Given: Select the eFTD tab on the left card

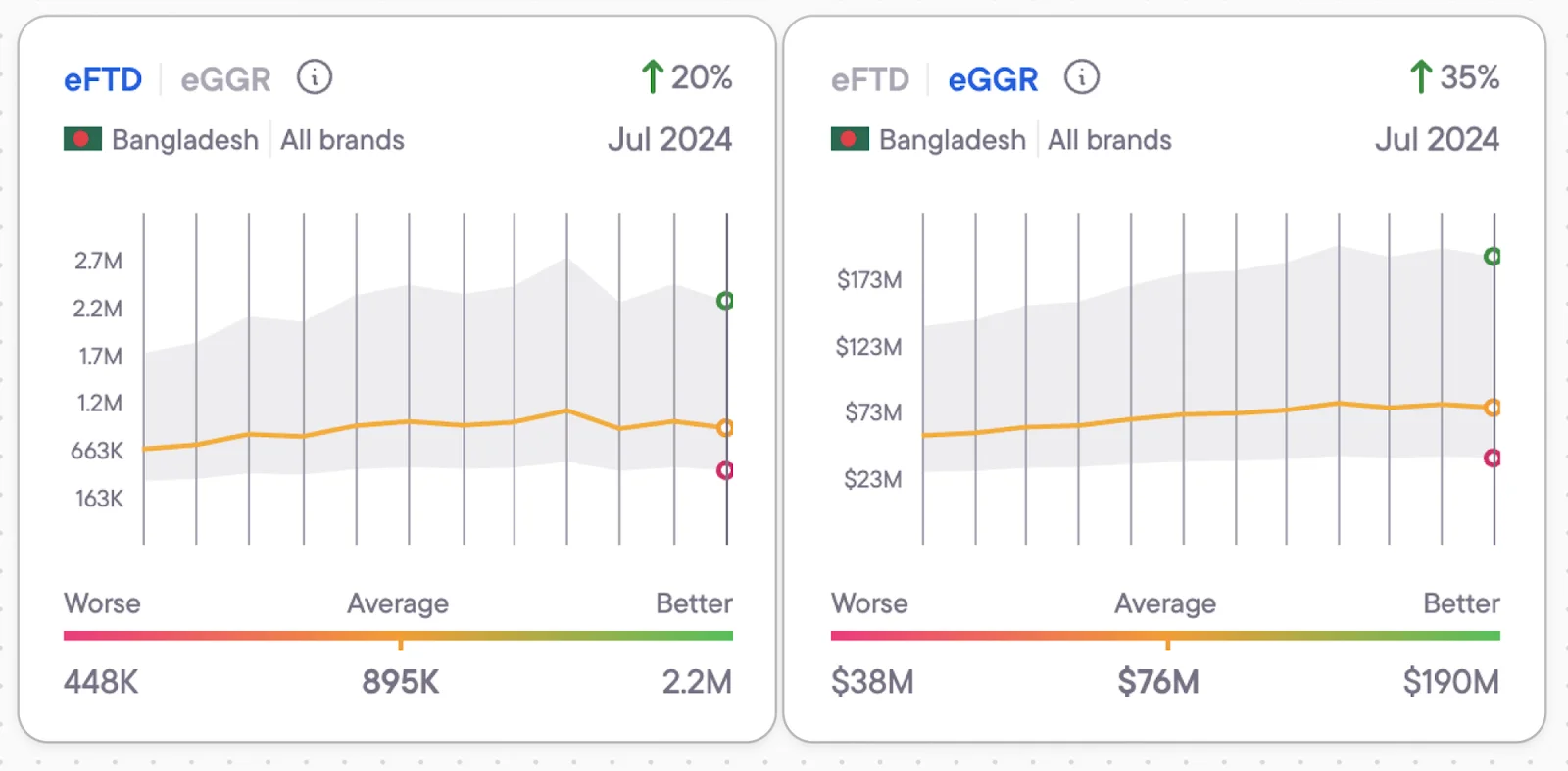Looking at the screenshot, I should 102,78.
